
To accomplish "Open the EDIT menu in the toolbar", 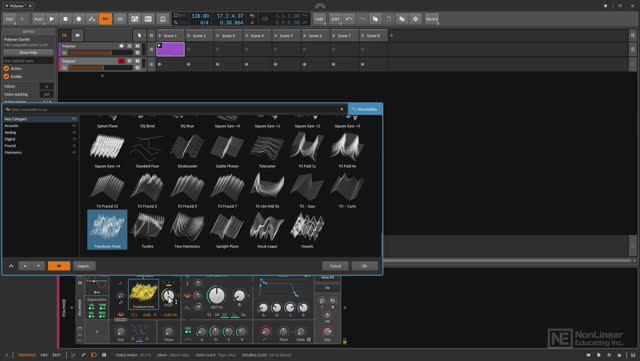I will click(335, 19).
